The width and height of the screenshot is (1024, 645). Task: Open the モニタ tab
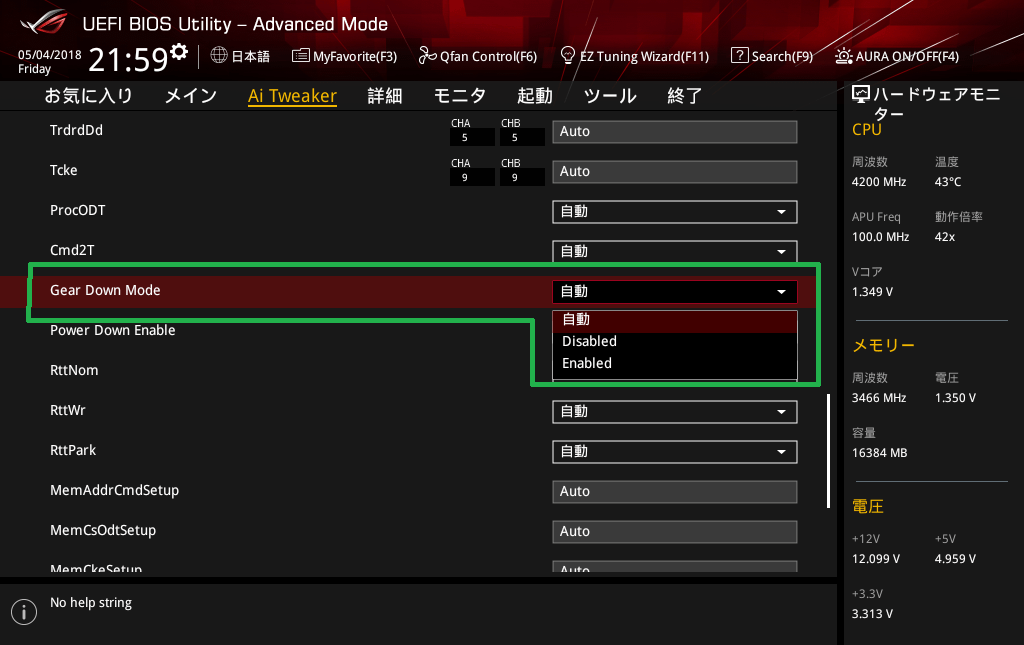[460, 96]
